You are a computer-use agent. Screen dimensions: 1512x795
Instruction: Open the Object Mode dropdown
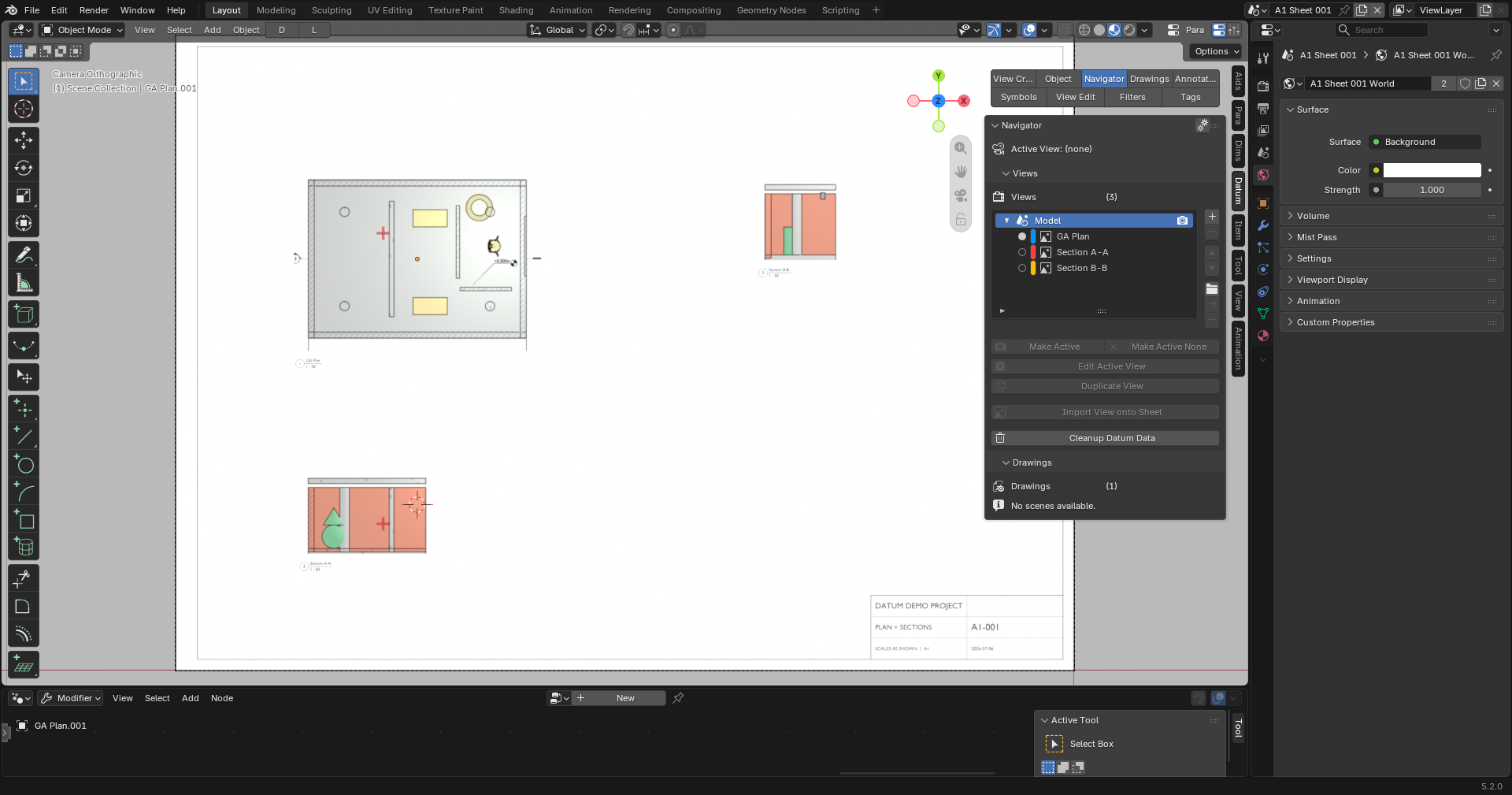[x=83, y=30]
